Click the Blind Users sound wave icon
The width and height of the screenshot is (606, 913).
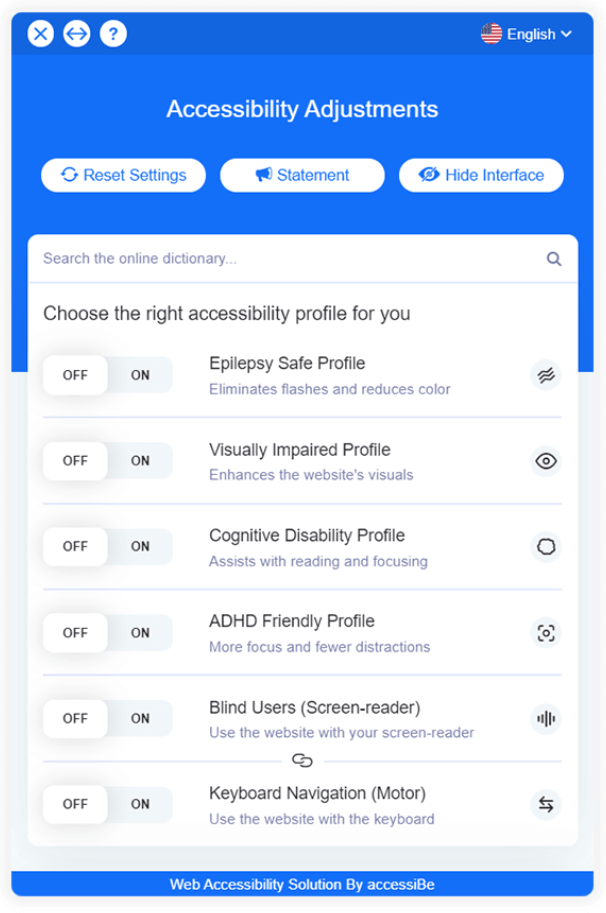[545, 719]
